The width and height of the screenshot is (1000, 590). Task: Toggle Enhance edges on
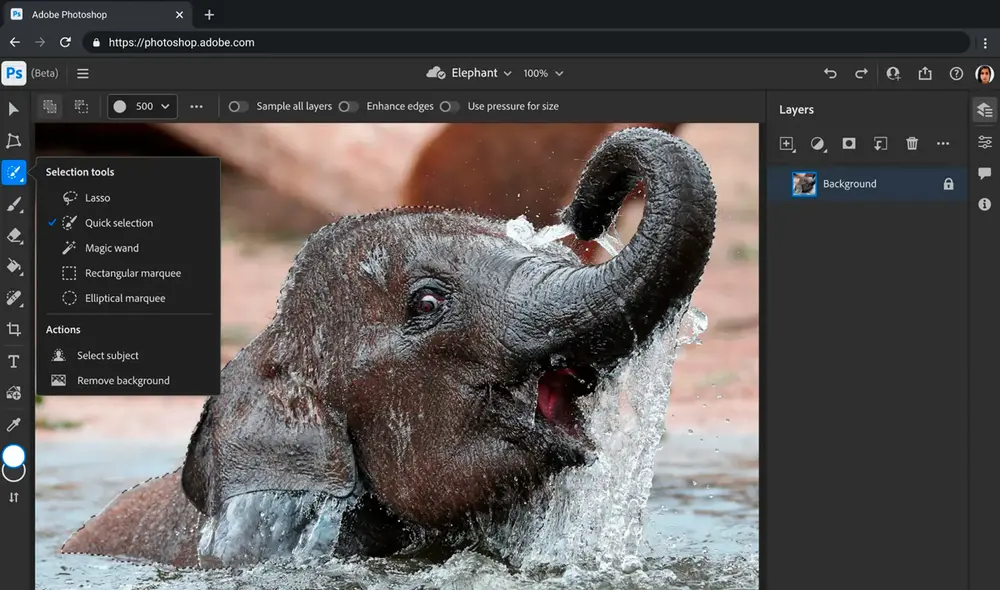349,106
